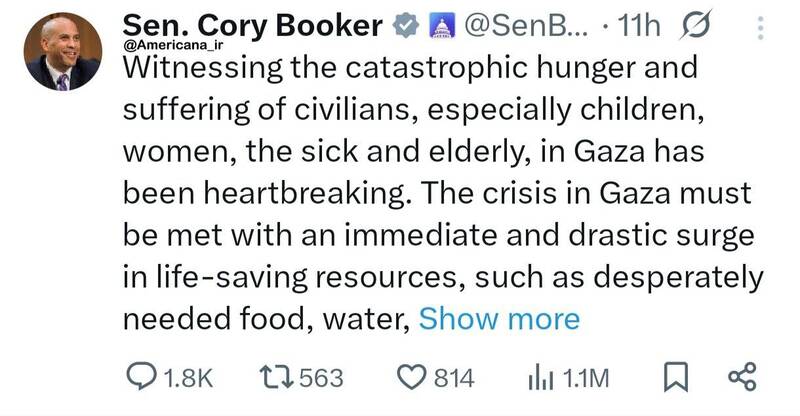Toggle the heart like icon

coord(411,377)
